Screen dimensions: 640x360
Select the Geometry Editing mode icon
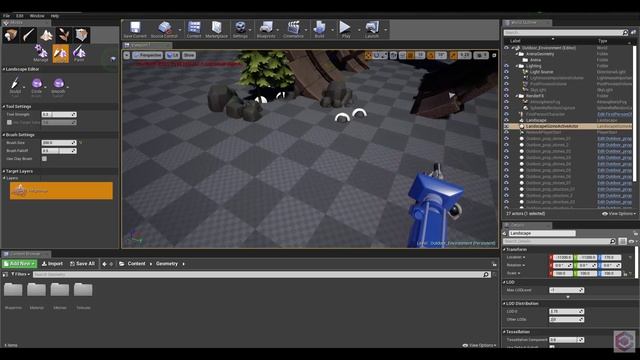pyautogui.click(x=81, y=35)
